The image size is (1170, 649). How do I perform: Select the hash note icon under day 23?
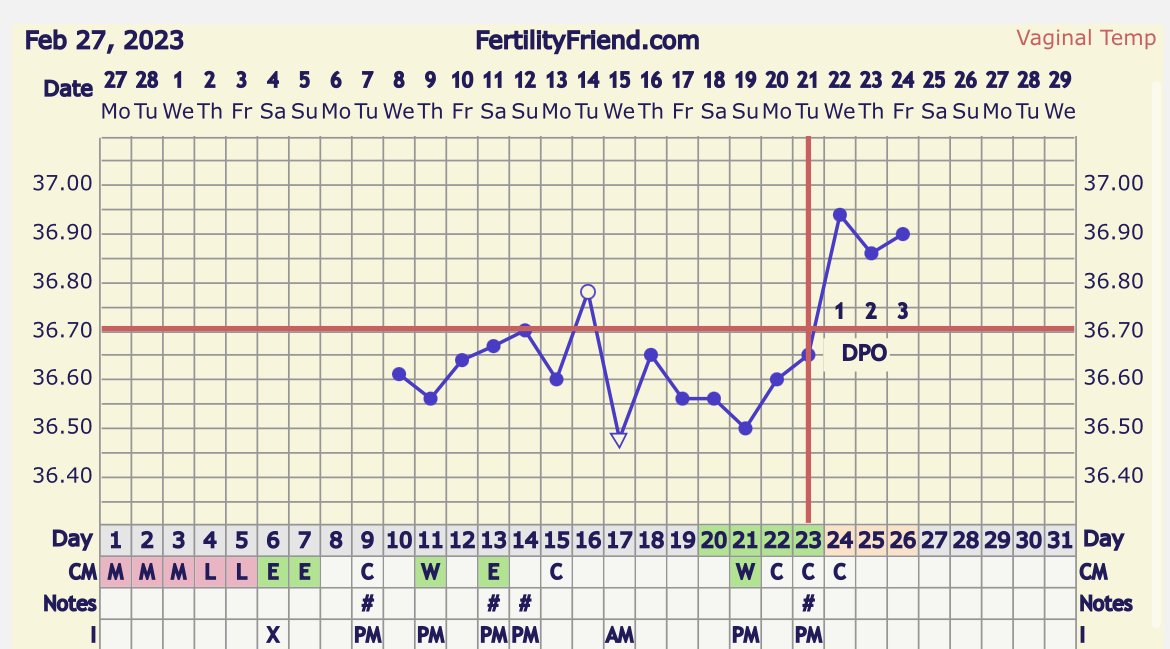click(x=808, y=603)
